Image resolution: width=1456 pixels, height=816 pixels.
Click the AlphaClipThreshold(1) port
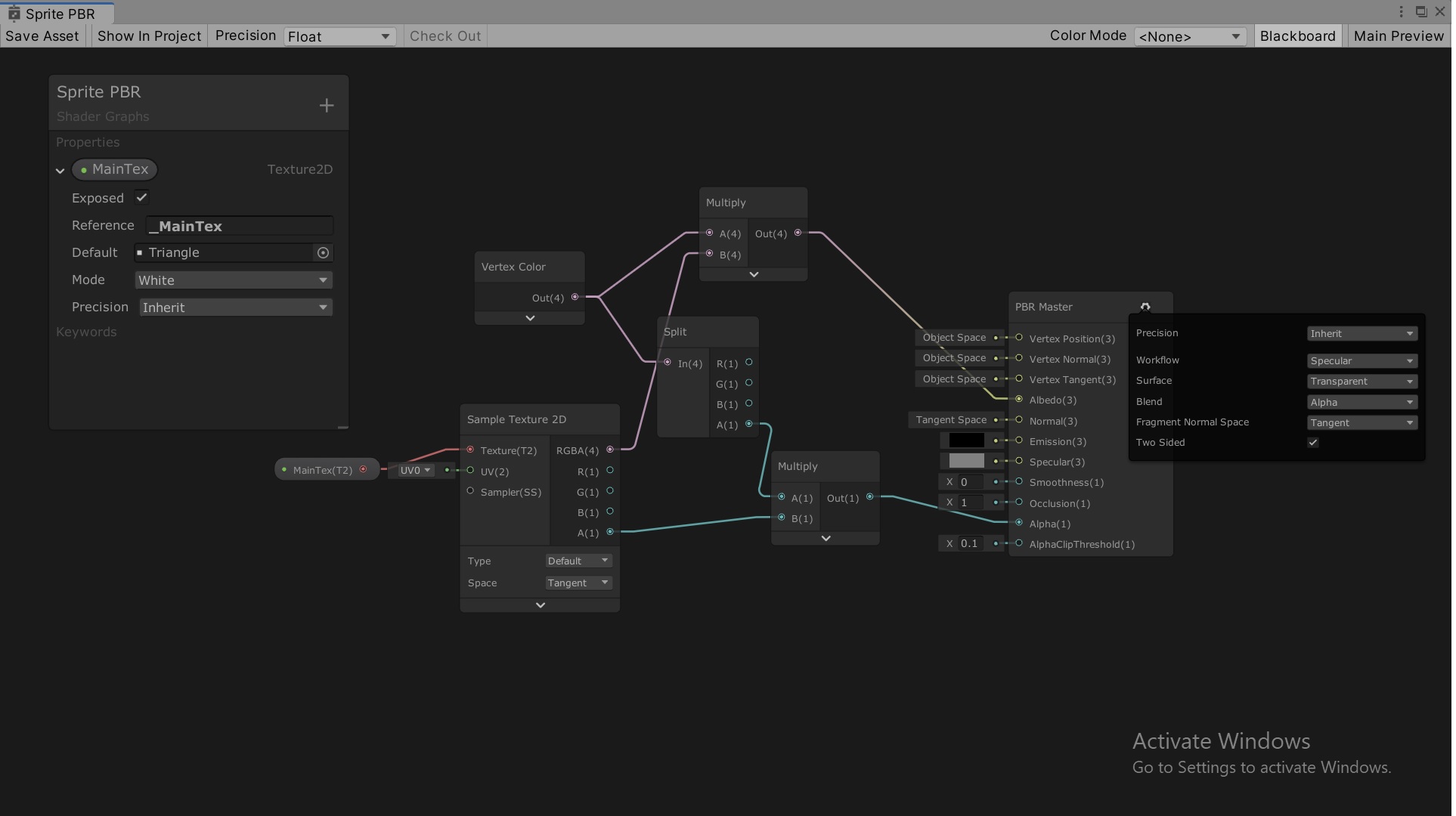[1019, 543]
